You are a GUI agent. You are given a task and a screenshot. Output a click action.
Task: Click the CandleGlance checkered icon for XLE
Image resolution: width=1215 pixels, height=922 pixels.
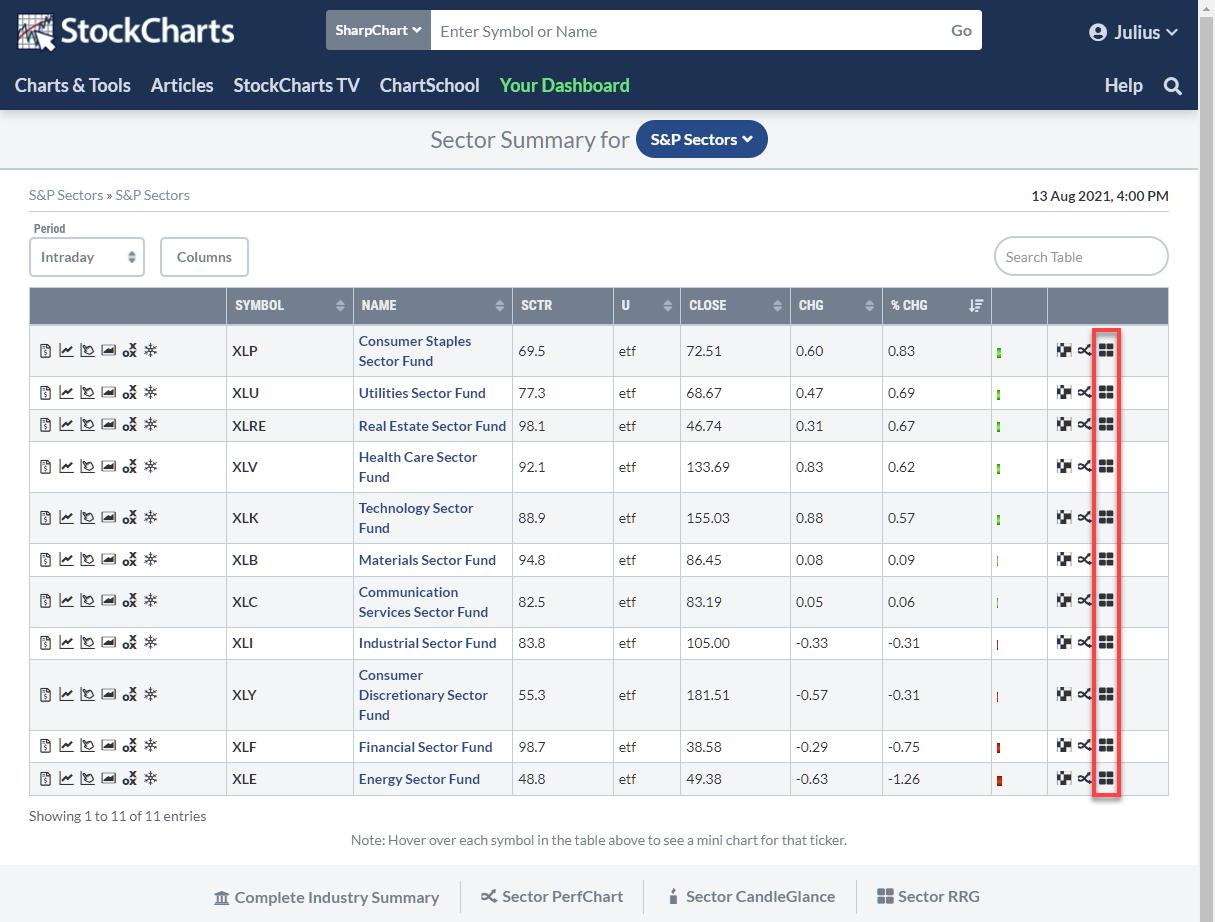click(1064, 778)
